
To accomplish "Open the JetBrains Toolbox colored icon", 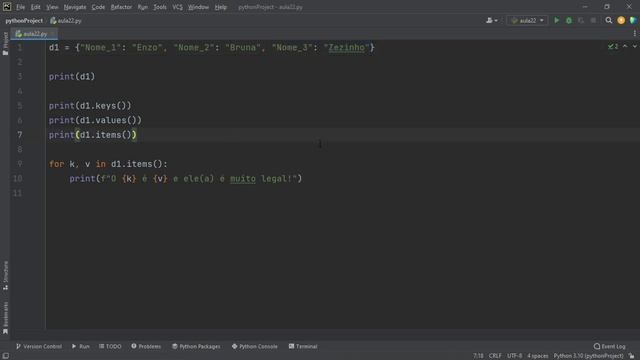I will click(633, 20).
